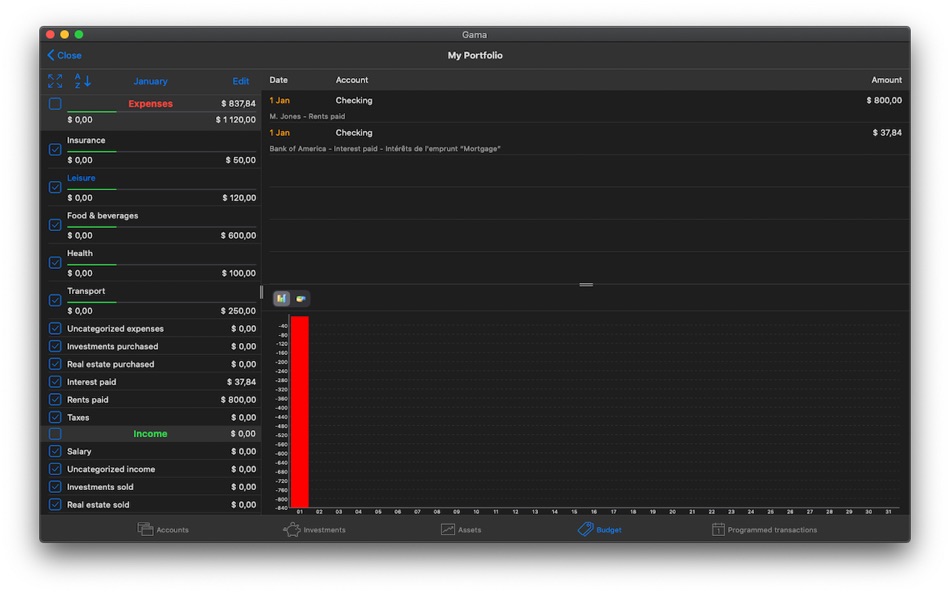Click the Income header label

click(x=150, y=433)
